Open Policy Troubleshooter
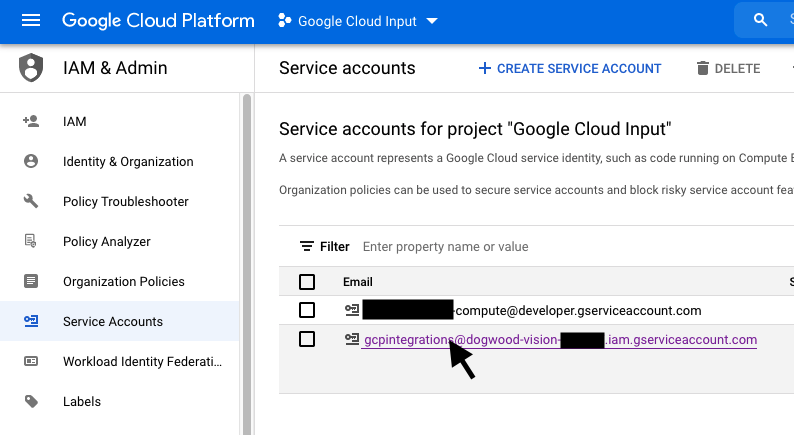794x435 pixels. pyautogui.click(x=126, y=202)
